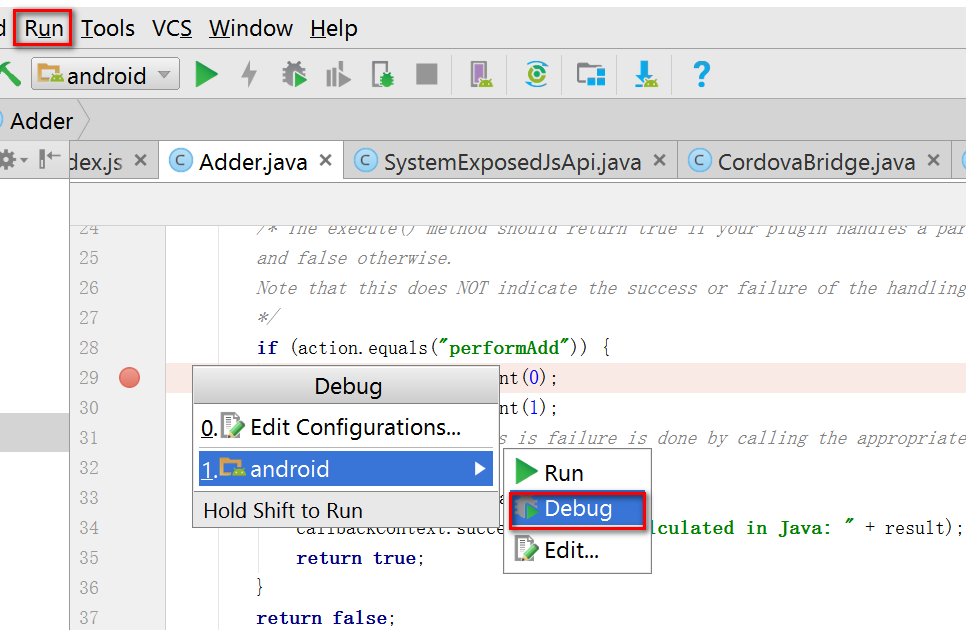Click the Adder.java class file icon
The height and width of the screenshot is (630, 966).
click(181, 161)
